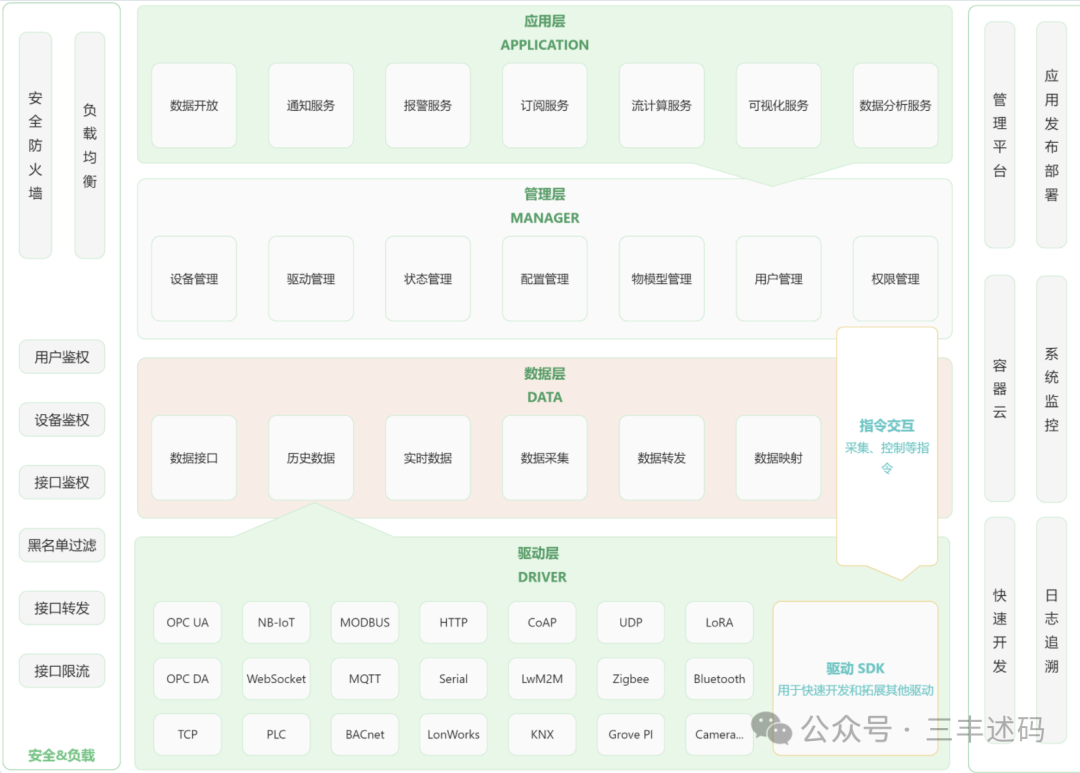Click the 驱动 SDK panel

point(855,679)
